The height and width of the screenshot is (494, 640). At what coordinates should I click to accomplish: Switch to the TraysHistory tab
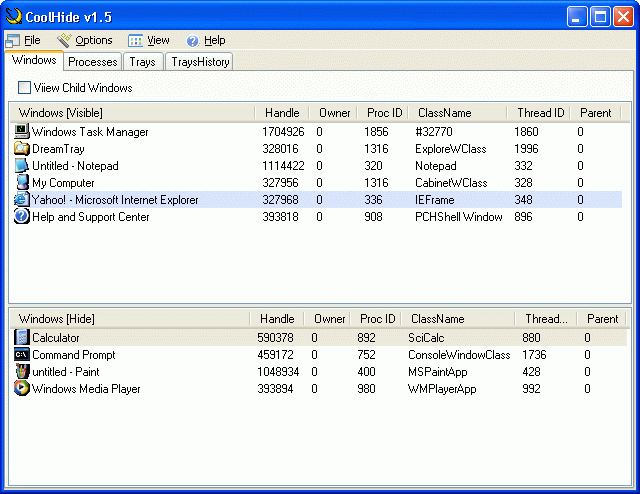pos(200,62)
